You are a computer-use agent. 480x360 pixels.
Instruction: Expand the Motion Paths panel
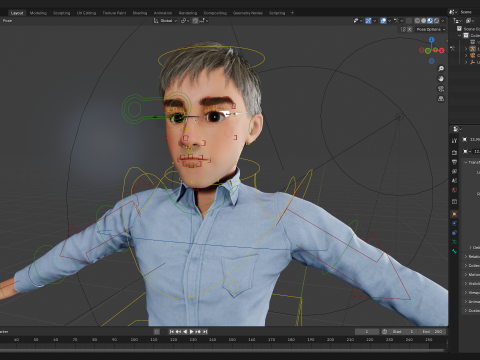click(x=471, y=275)
